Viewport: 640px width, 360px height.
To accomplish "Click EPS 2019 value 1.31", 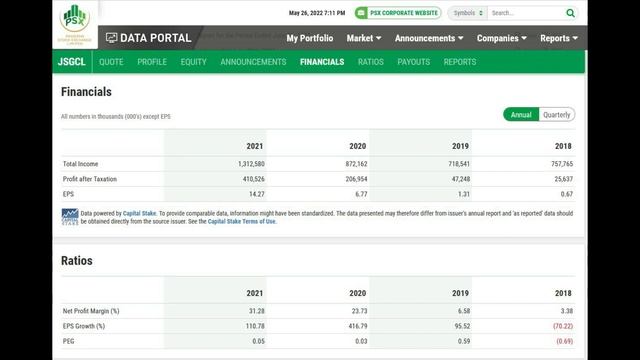I will (464, 194).
